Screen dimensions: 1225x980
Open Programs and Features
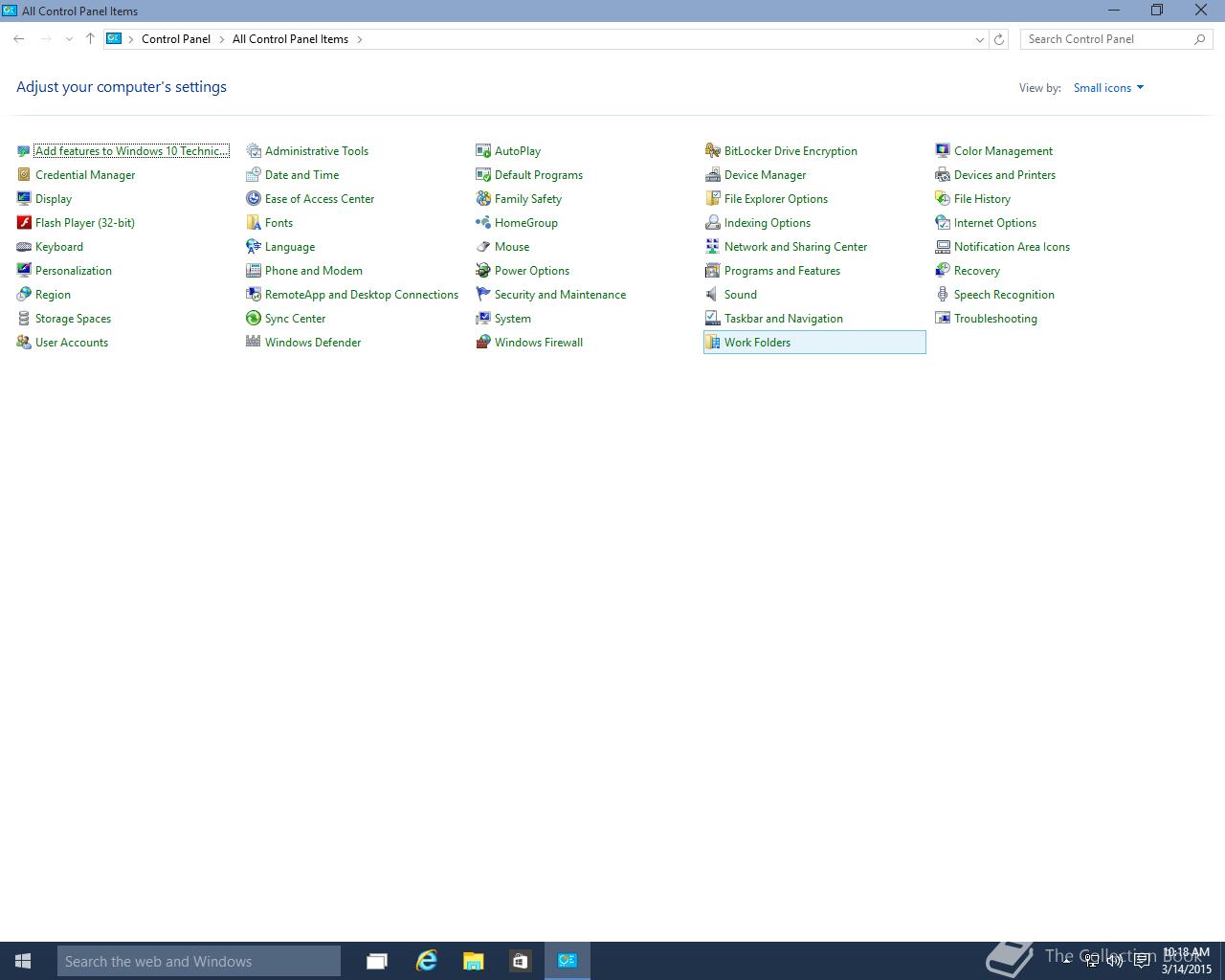pyautogui.click(x=782, y=271)
